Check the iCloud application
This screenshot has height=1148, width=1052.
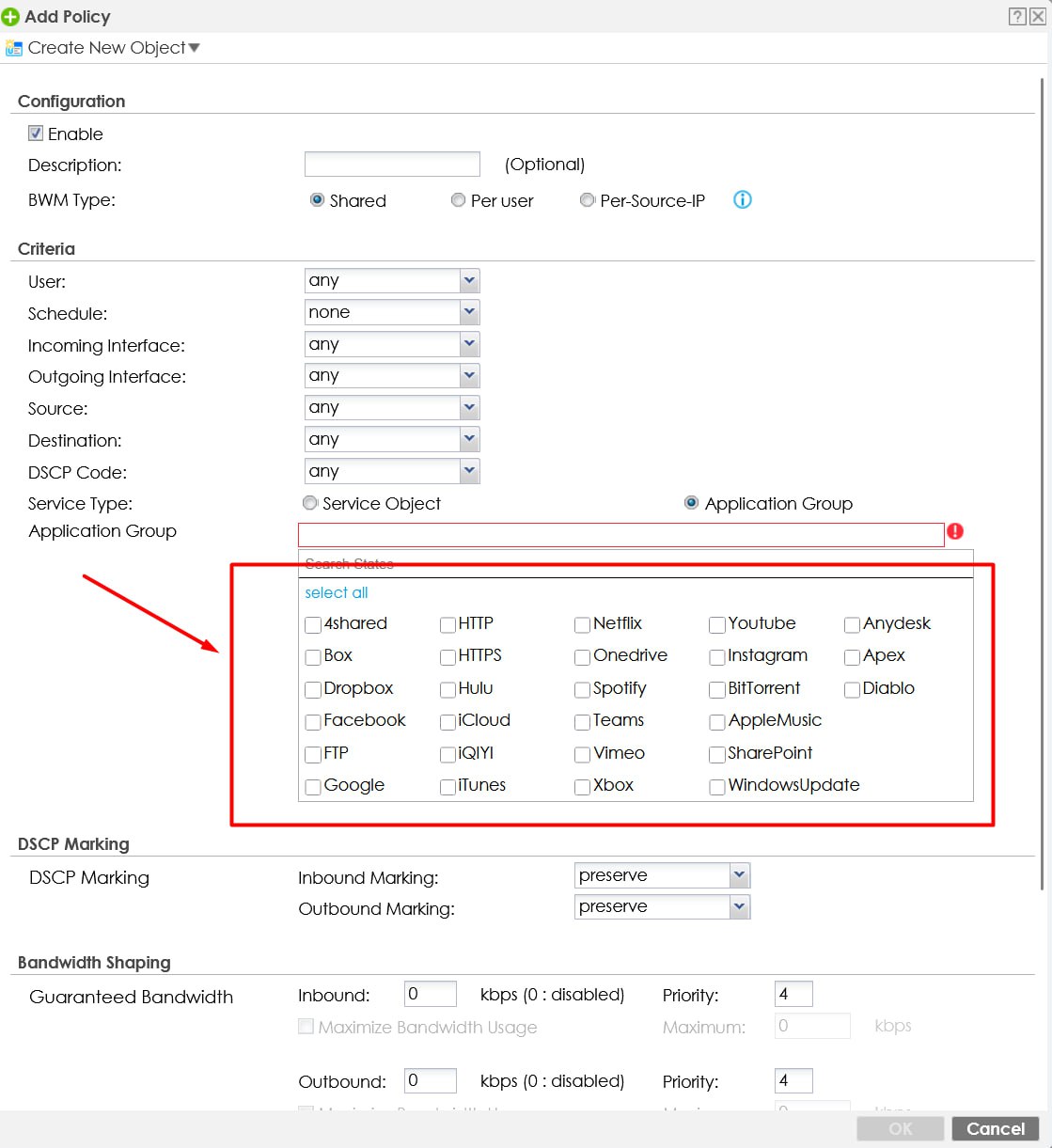(x=447, y=722)
